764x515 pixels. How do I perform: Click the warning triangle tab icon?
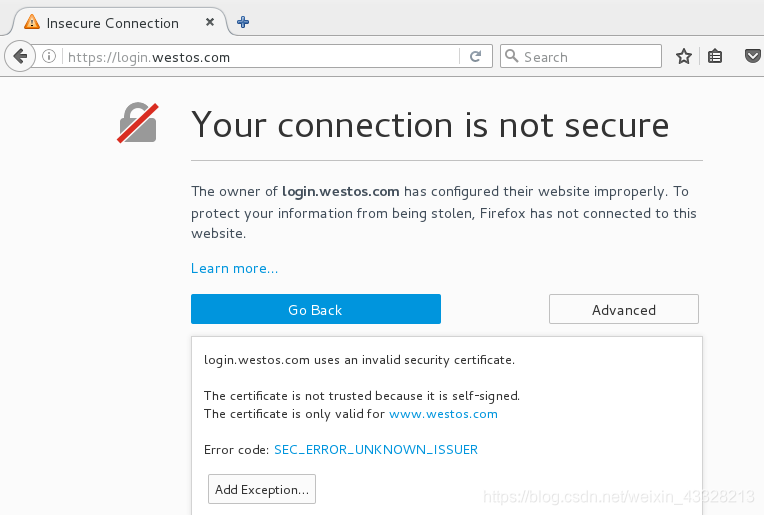(x=32, y=22)
